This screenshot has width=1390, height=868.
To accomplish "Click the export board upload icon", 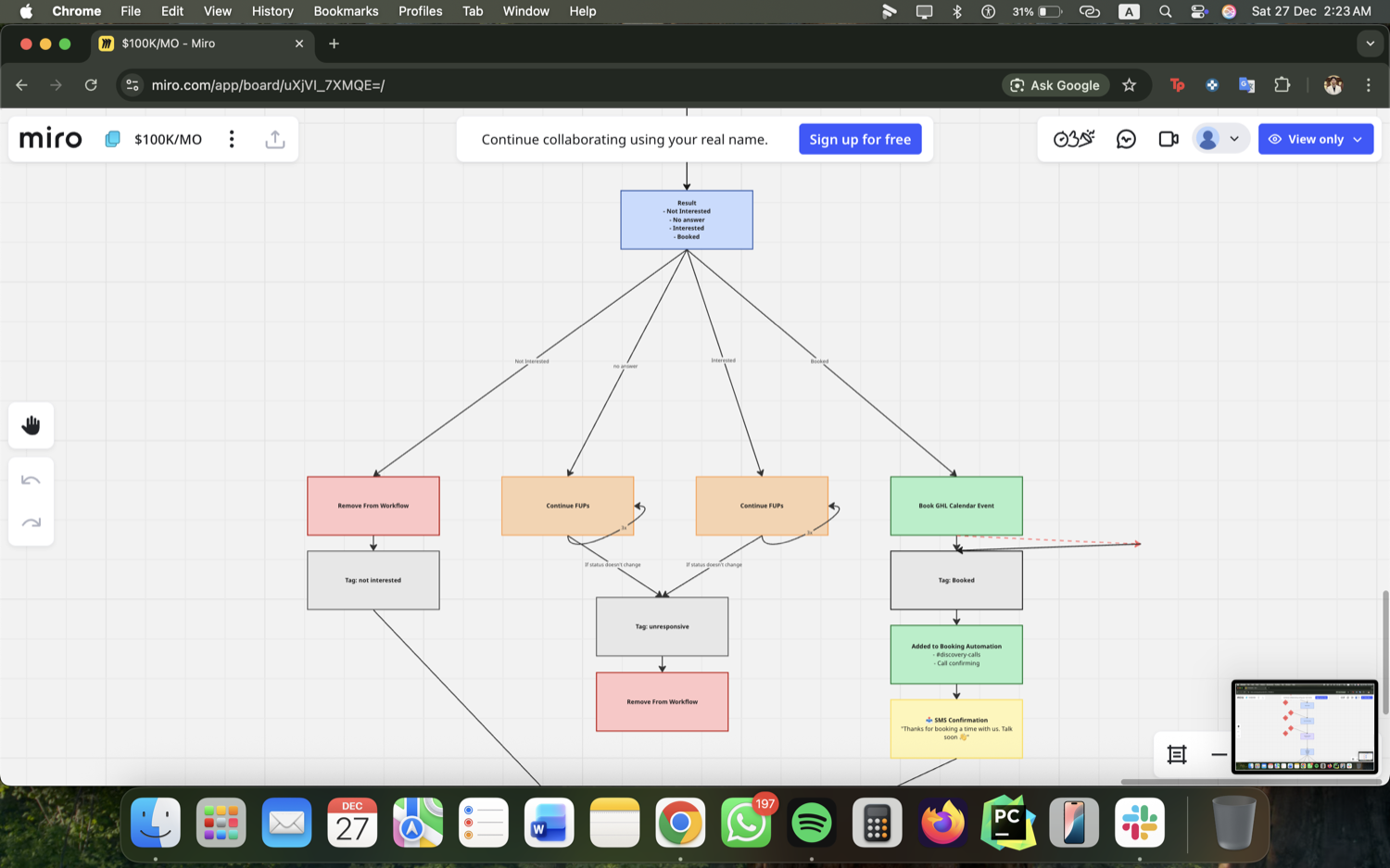I will (x=275, y=139).
